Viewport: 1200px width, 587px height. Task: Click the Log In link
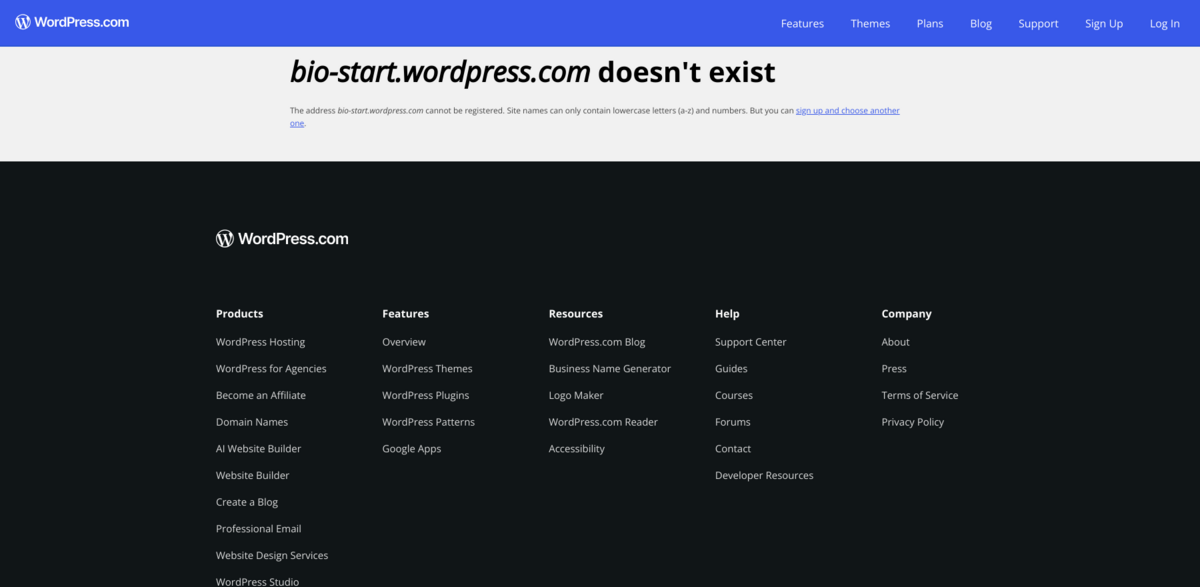click(1164, 23)
